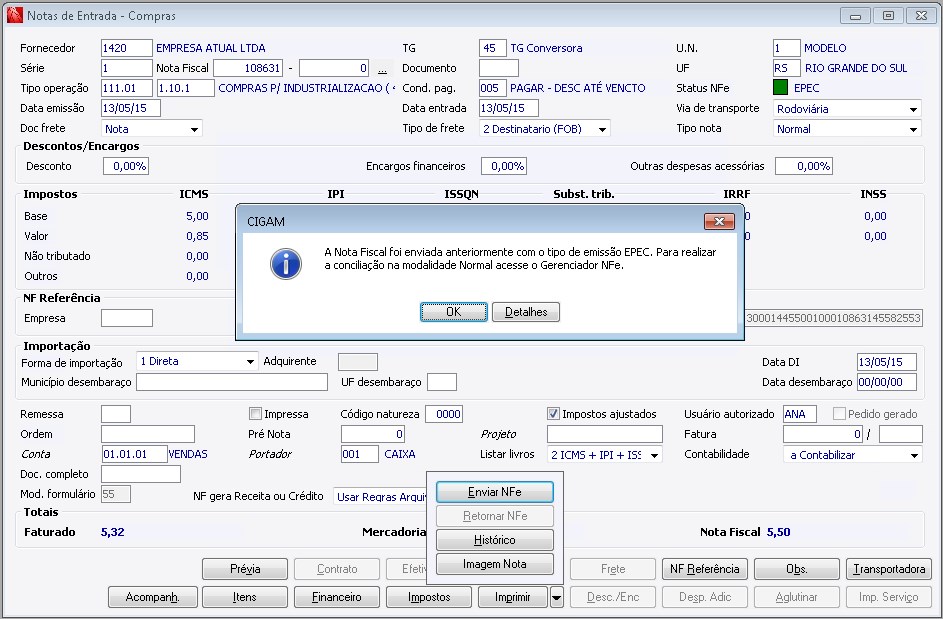943x619 pixels.
Task: Click the Tipo operação field 111.01
Action: coord(127,88)
